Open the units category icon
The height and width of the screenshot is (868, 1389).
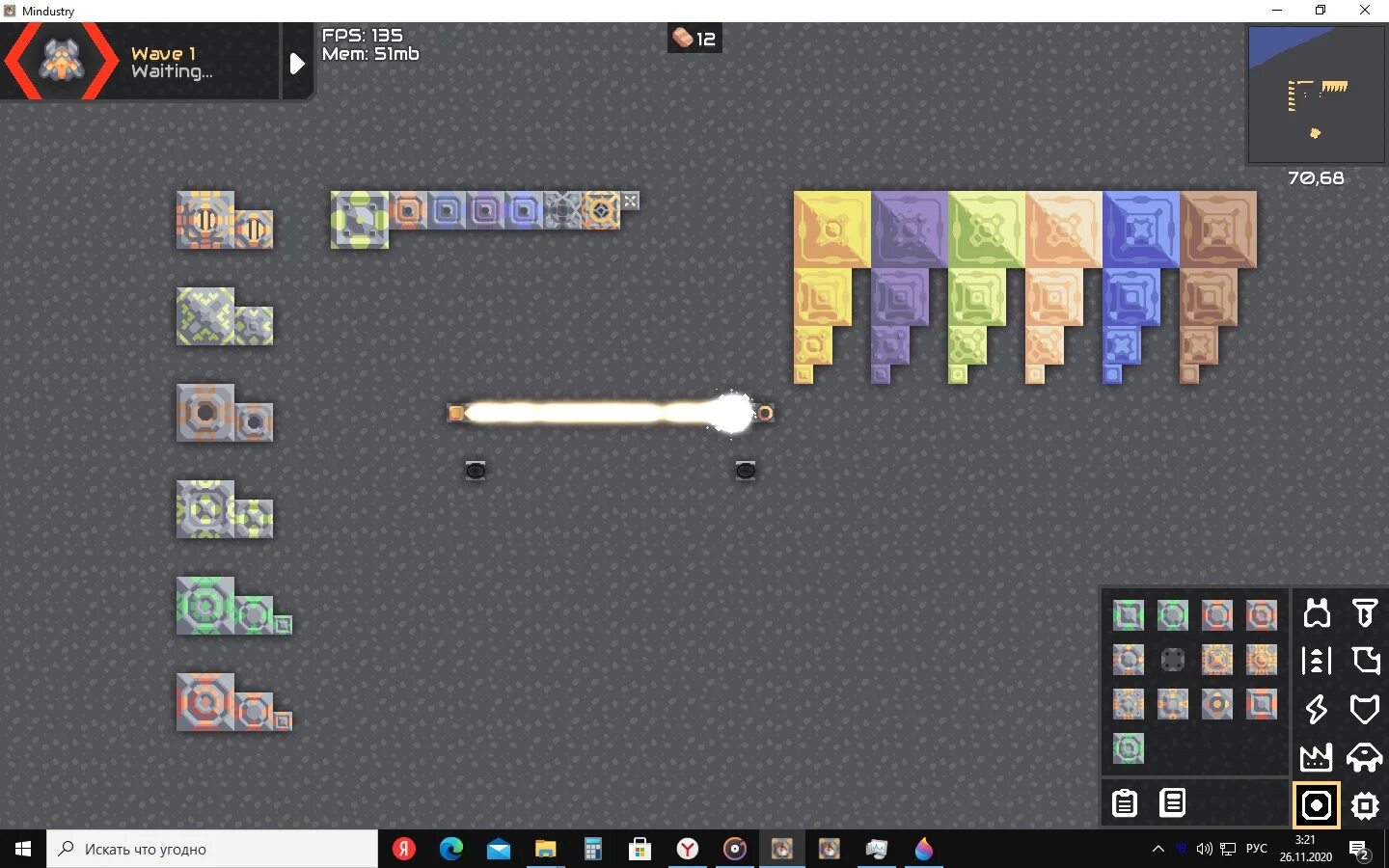tap(1364, 757)
